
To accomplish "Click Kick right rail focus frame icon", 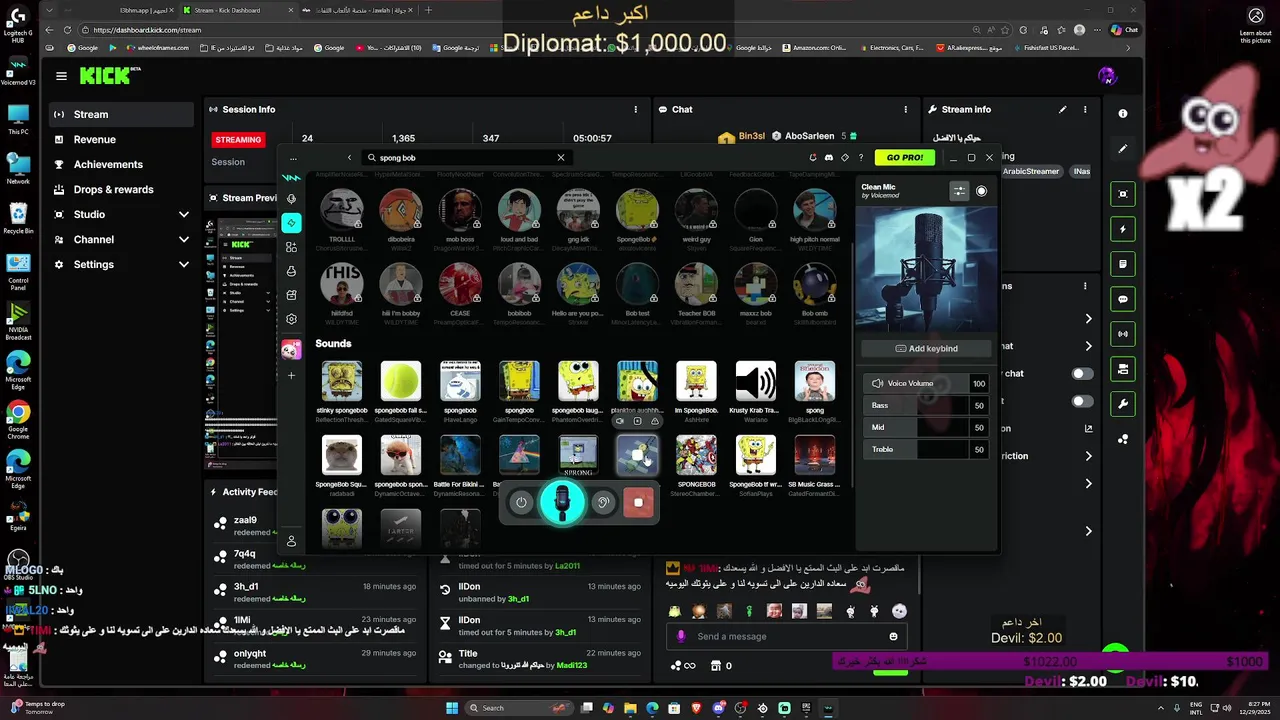I will tap(1123, 194).
